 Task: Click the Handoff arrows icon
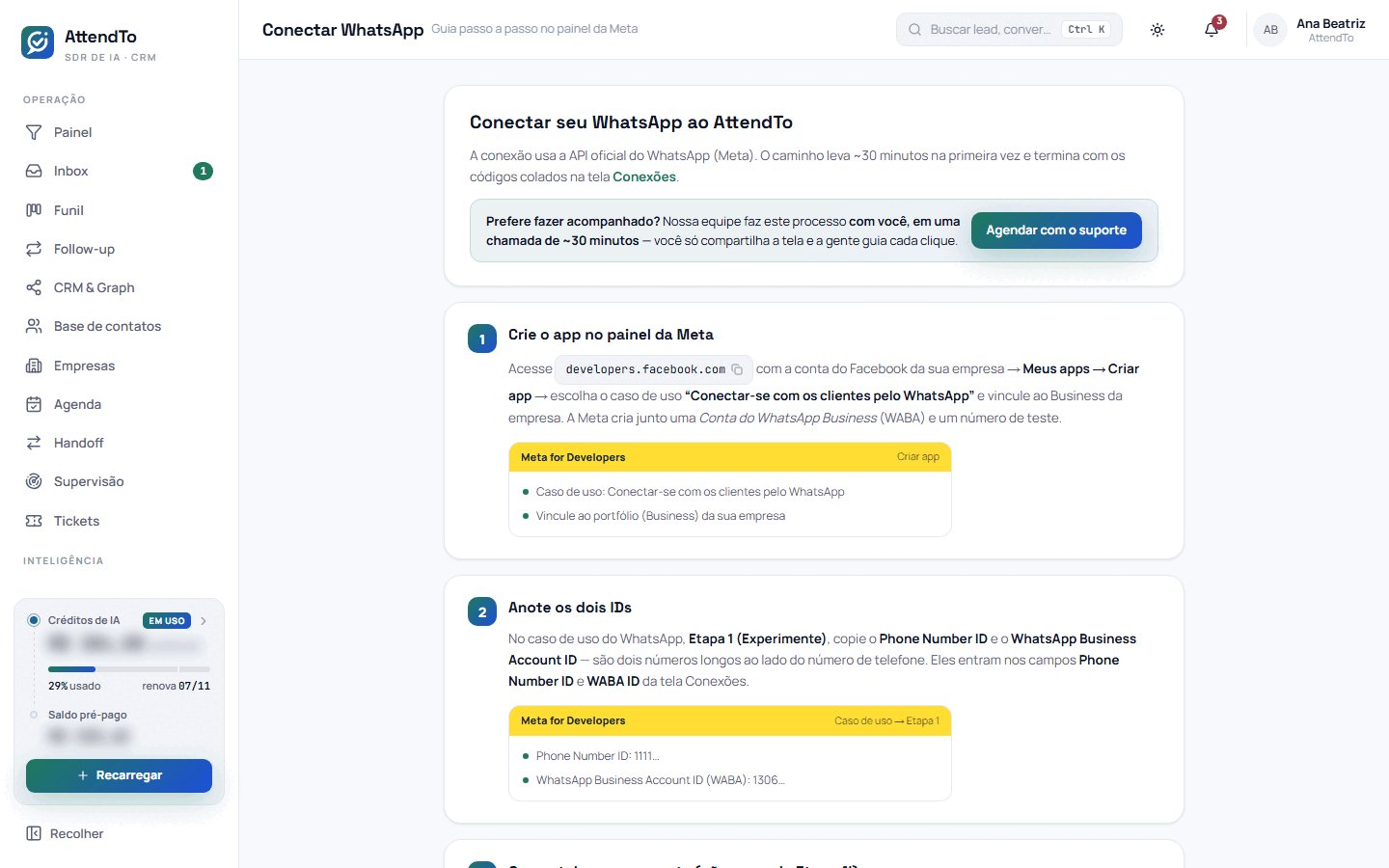34,443
